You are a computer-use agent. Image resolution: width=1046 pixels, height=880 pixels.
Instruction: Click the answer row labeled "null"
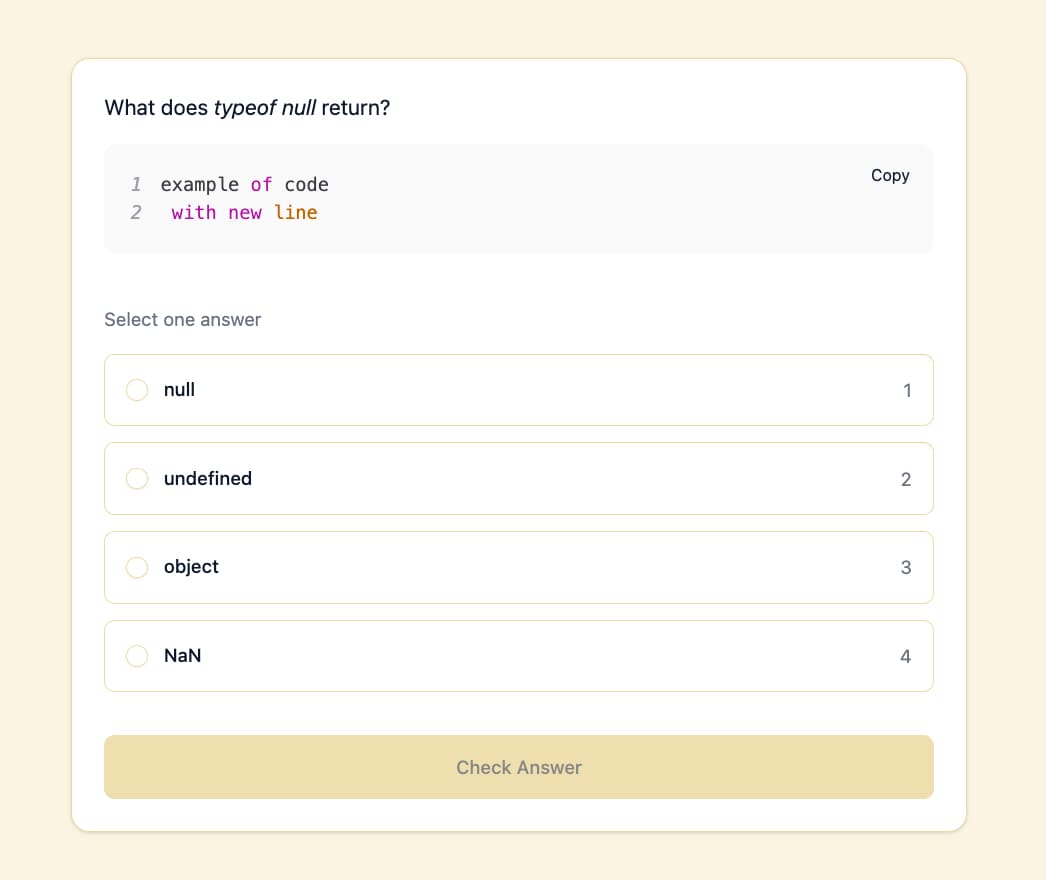(x=519, y=390)
